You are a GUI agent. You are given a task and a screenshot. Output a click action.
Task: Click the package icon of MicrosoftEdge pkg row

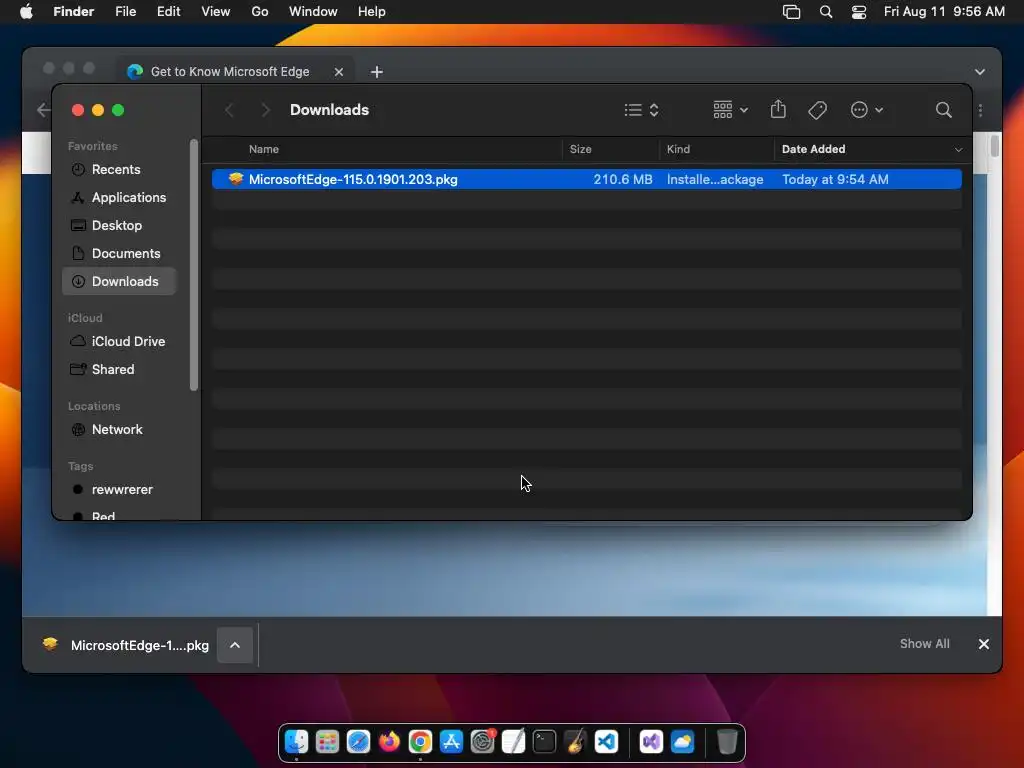pos(236,179)
